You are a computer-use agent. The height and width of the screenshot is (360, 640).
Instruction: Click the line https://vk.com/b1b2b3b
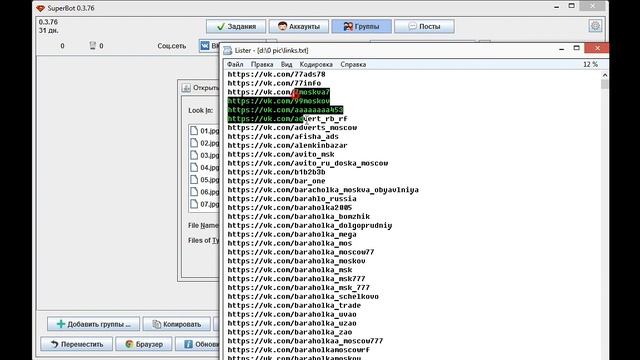(276, 172)
